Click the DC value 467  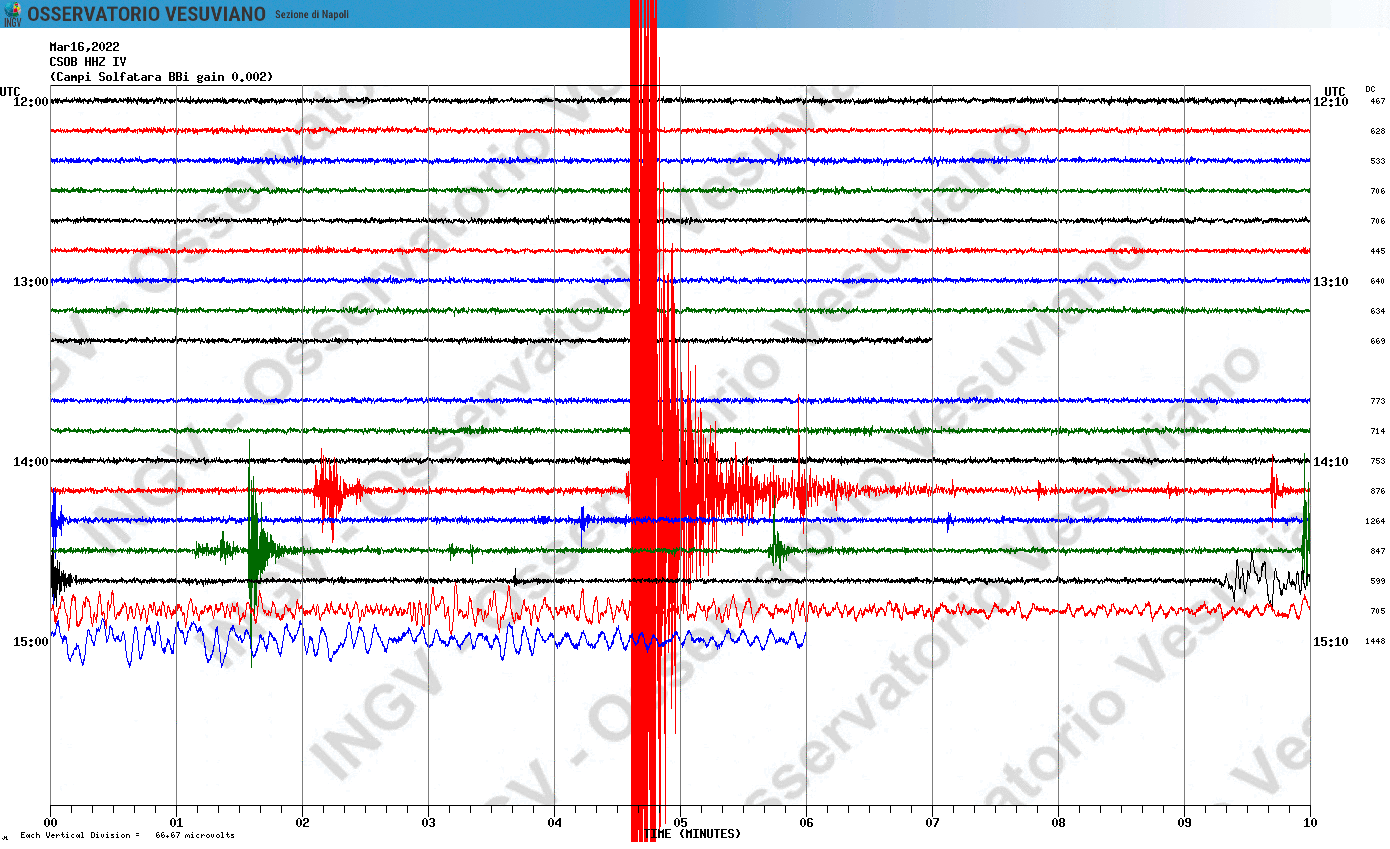(1377, 101)
